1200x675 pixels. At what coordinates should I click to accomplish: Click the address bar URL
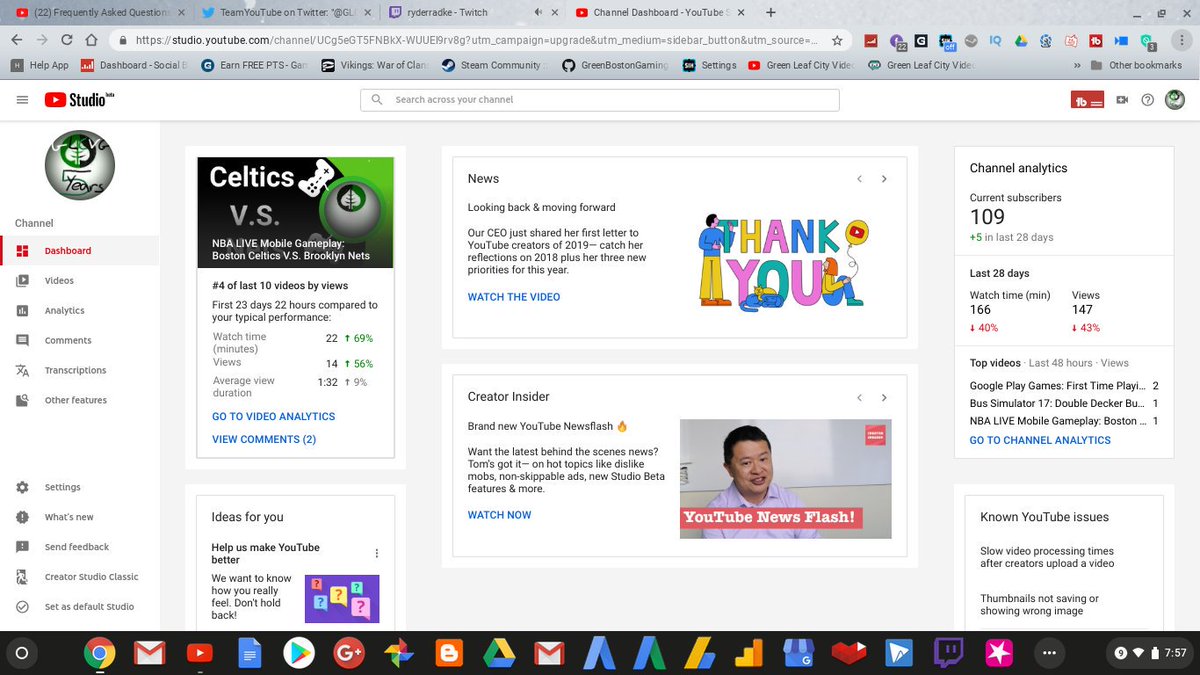[x=477, y=41]
